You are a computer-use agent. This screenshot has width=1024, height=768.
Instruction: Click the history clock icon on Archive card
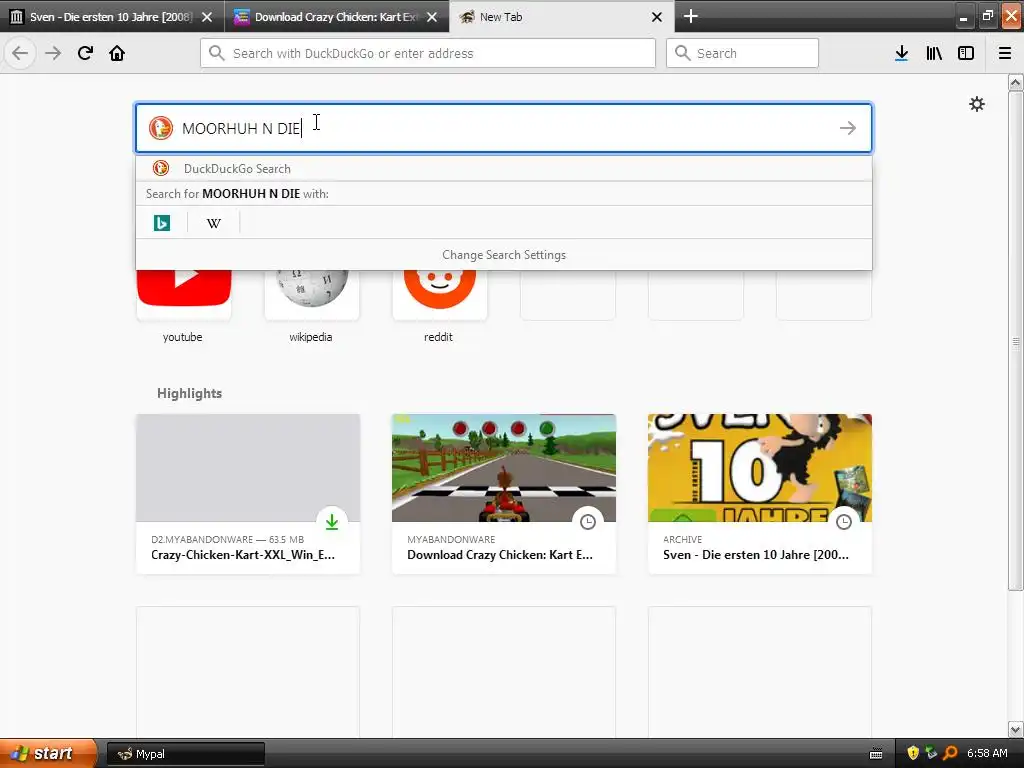[844, 521]
